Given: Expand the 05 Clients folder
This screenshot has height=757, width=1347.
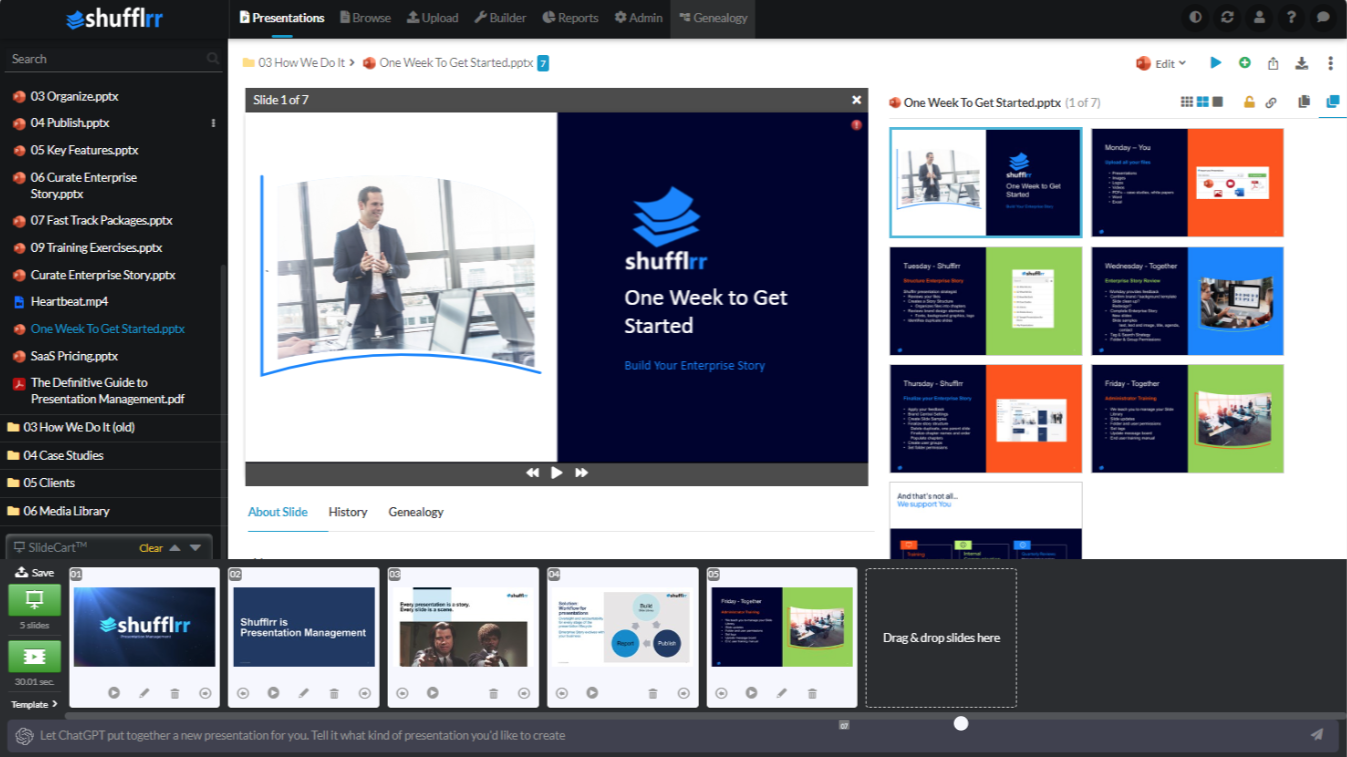Looking at the screenshot, I should tap(49, 483).
